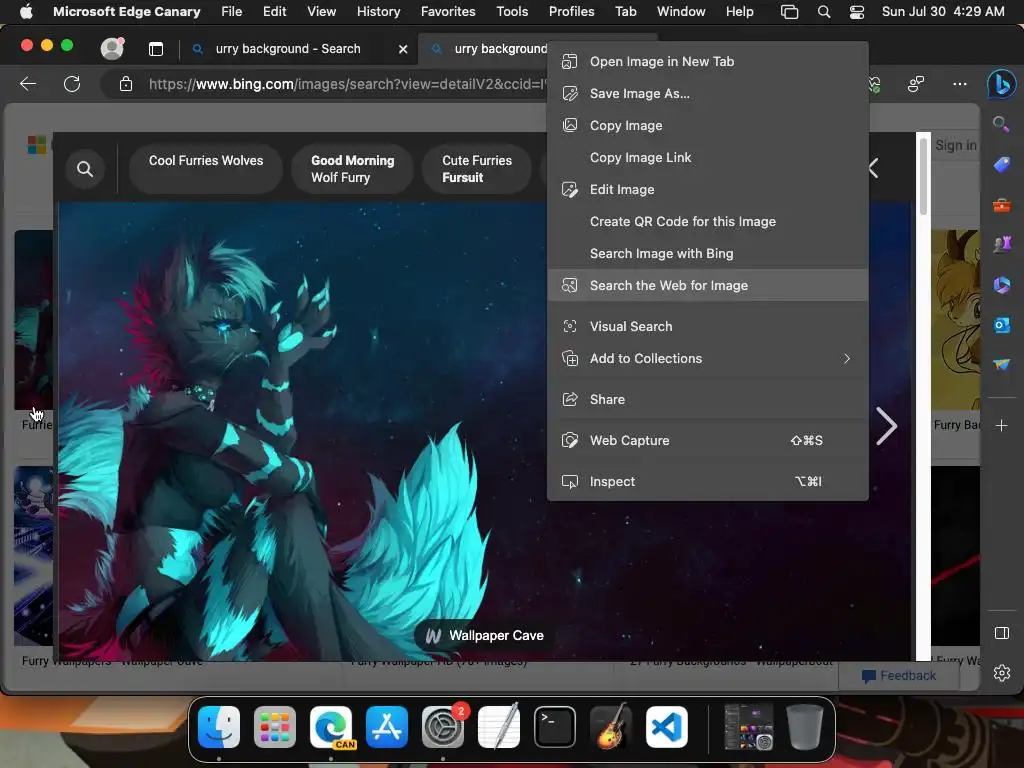Open the sidebar Outlook icon
Screen dimensions: 1024x768
(1001, 325)
